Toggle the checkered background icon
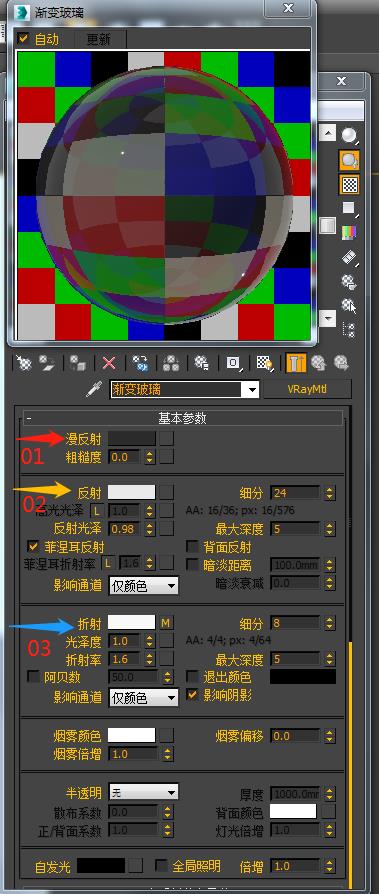Screen dimensions: 379x894 pyautogui.click(x=349, y=184)
